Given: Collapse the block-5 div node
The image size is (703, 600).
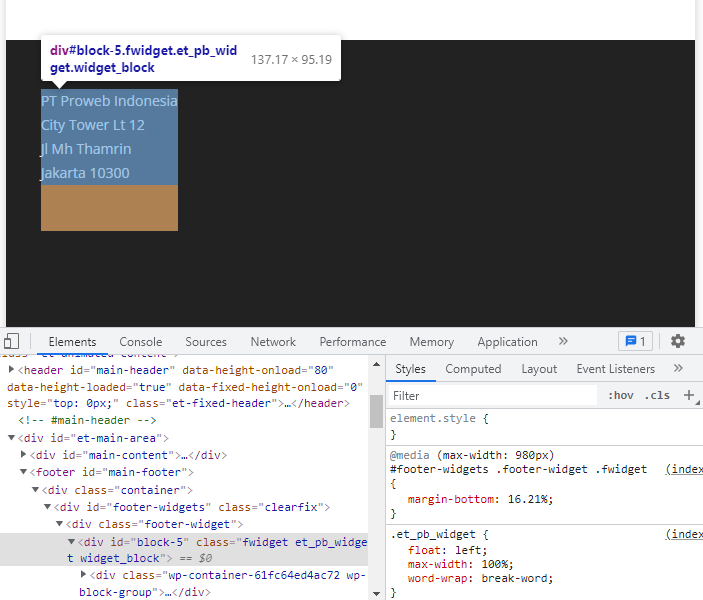Looking at the screenshot, I should pos(71,542).
